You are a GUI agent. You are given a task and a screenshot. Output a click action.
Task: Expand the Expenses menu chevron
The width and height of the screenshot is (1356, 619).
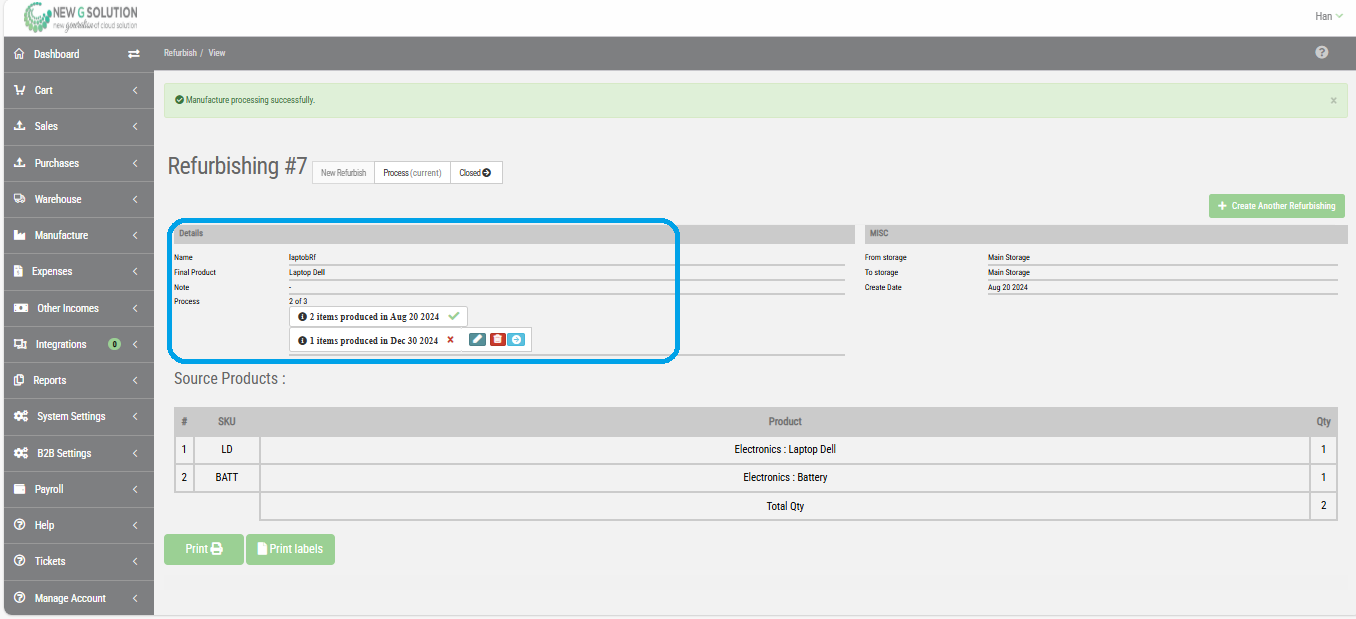tap(135, 271)
